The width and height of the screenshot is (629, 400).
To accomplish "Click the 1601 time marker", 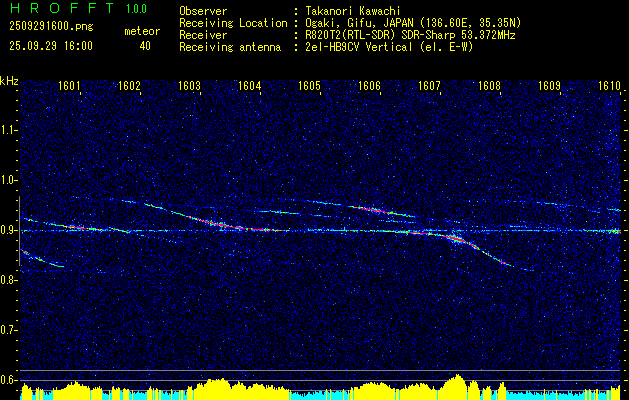I will tap(69, 85).
